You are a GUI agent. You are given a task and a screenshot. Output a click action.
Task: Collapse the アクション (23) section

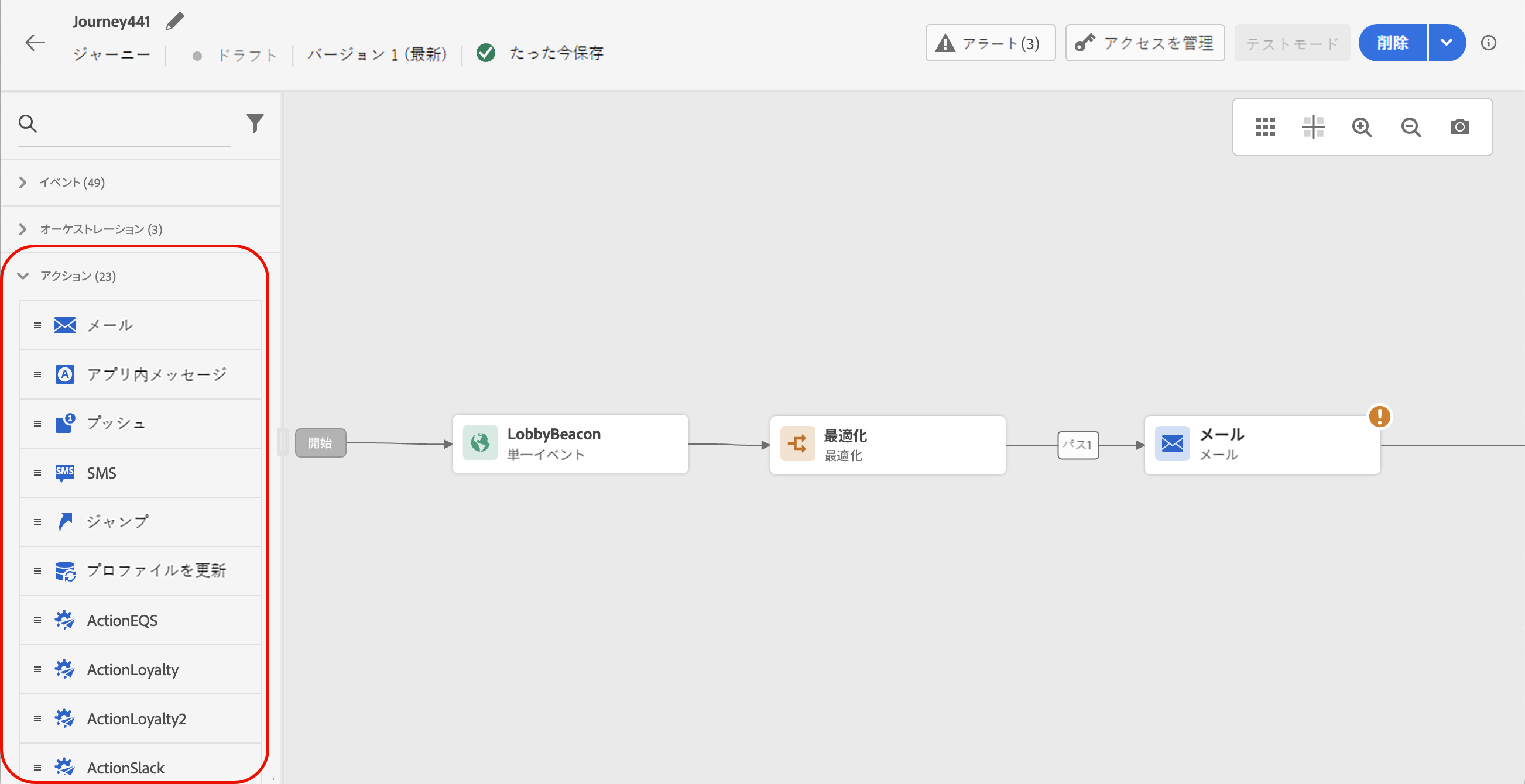click(77, 276)
